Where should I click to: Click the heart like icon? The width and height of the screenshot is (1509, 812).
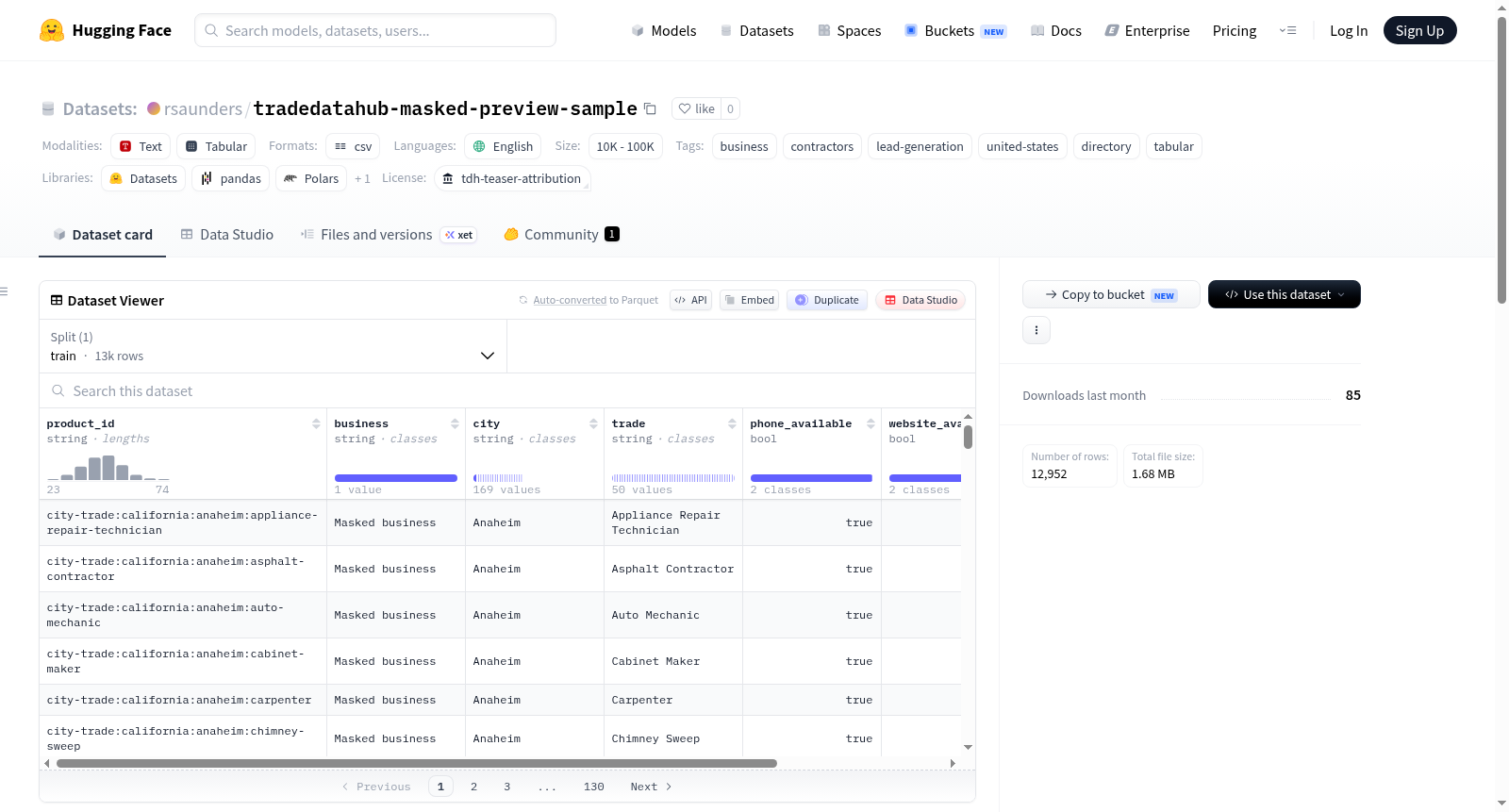tap(685, 108)
